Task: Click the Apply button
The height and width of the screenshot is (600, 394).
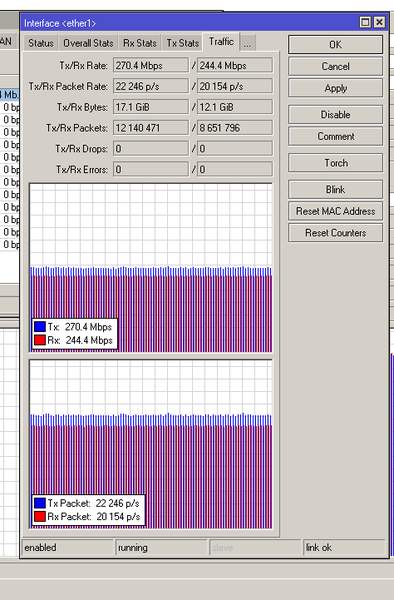Action: pyautogui.click(x=335, y=88)
